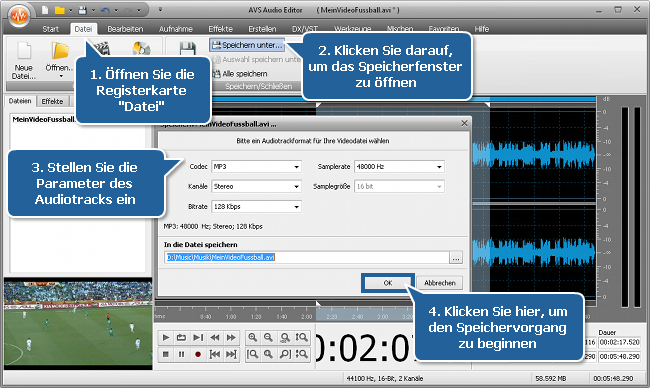Open the Hilfe ribbon tab
Image resolution: width=650 pixels, height=388 pixels.
coord(482,29)
